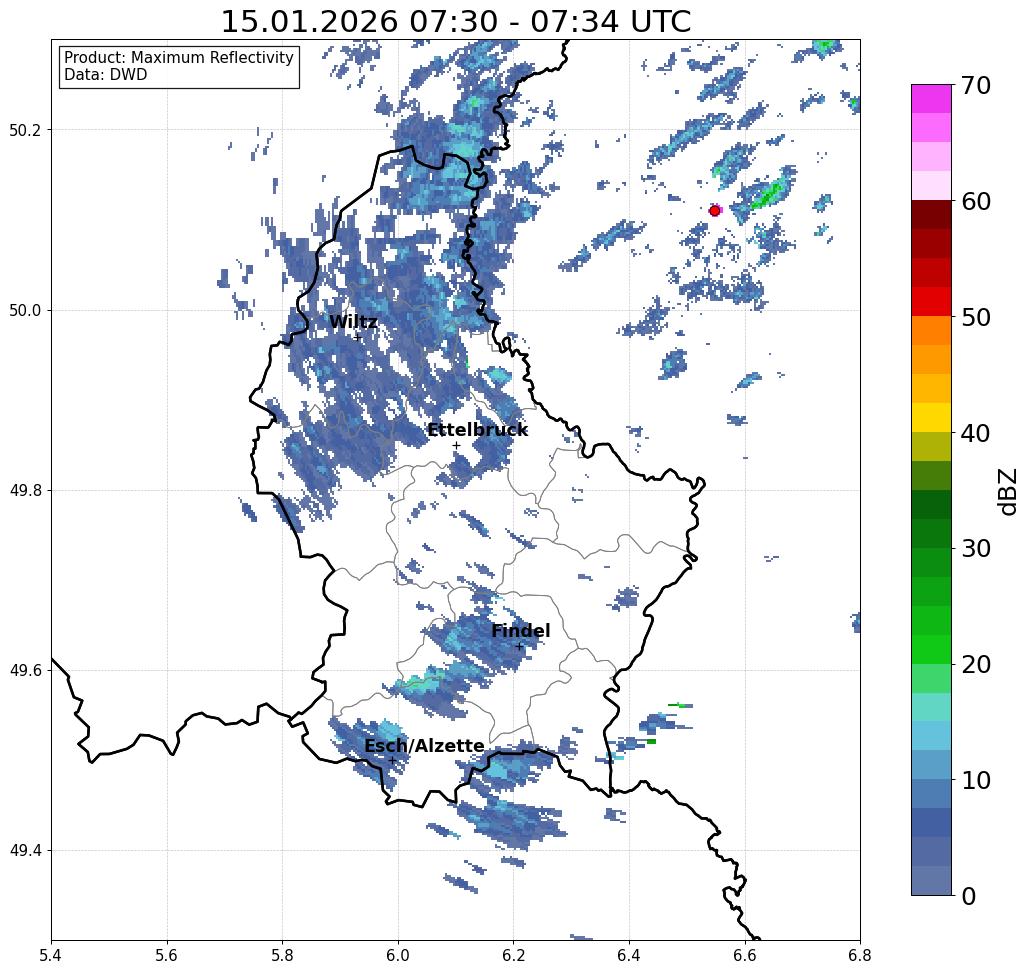Click the Ettelbruck city label
Viewport: 1029px width, 973px height.
click(477, 430)
